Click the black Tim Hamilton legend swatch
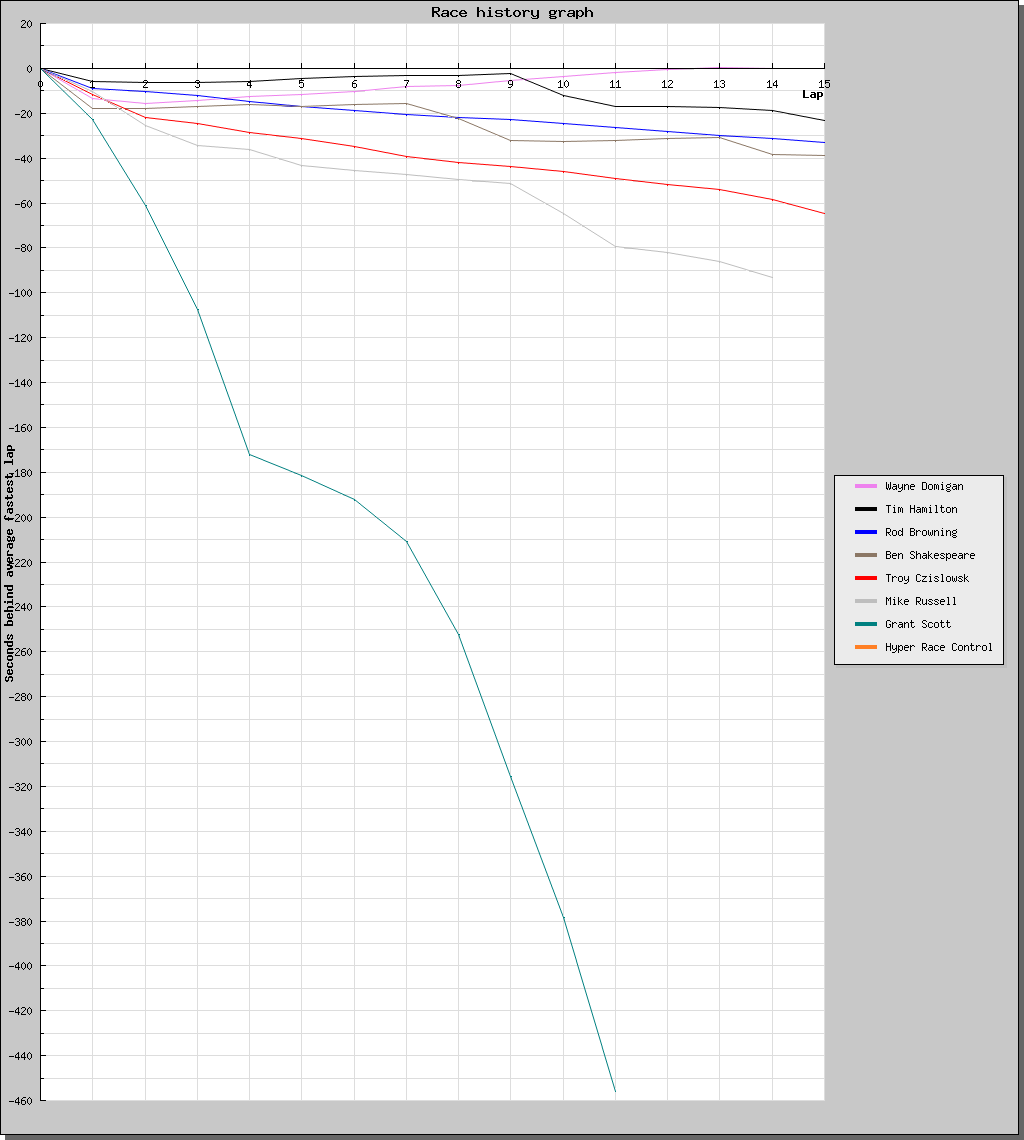Screen dimensions: 1024x1140 click(865, 510)
